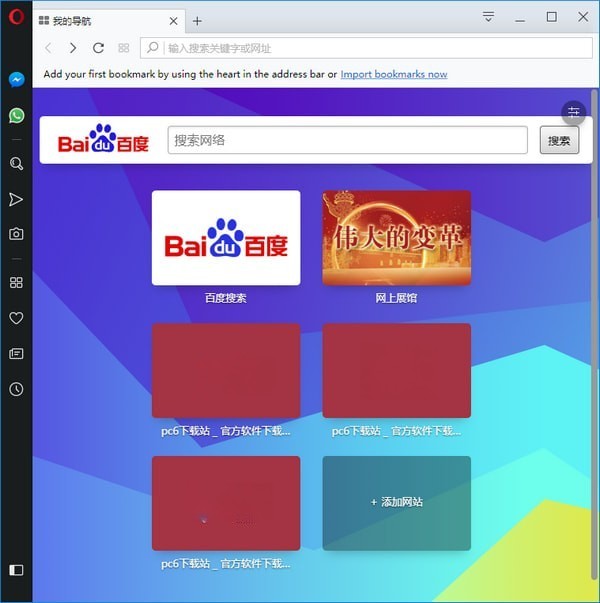600x603 pixels.
Task: Focus the 搜索网络 search field
Action: coord(348,140)
